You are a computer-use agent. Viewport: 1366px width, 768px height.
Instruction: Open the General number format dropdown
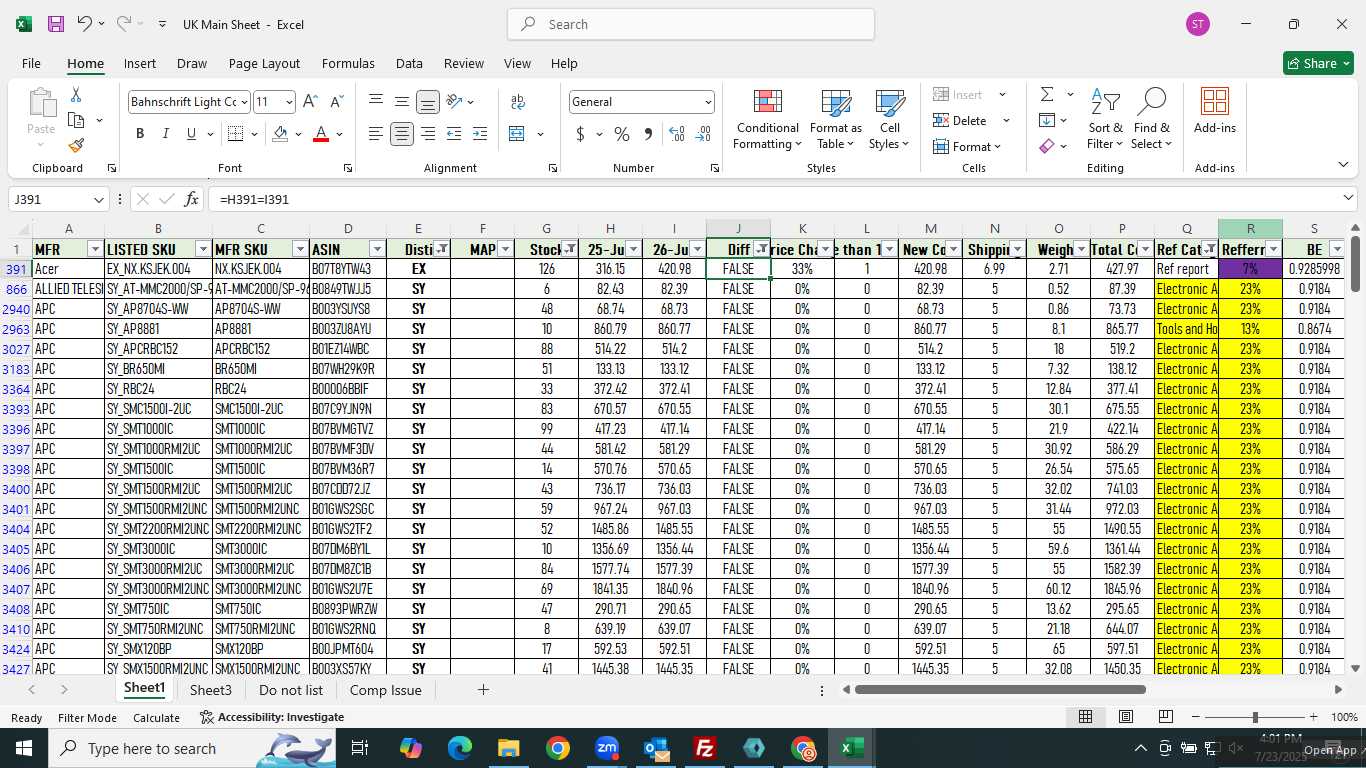(x=708, y=102)
